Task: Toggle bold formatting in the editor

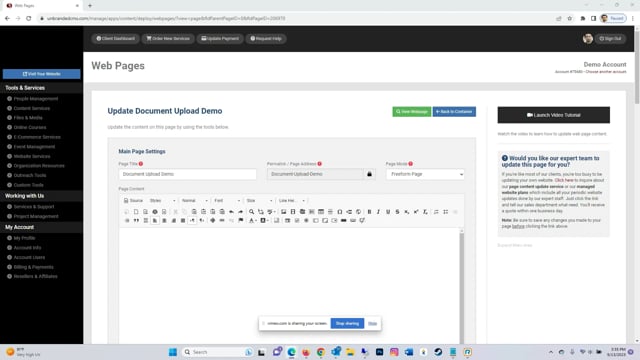Action: [x=369, y=212]
